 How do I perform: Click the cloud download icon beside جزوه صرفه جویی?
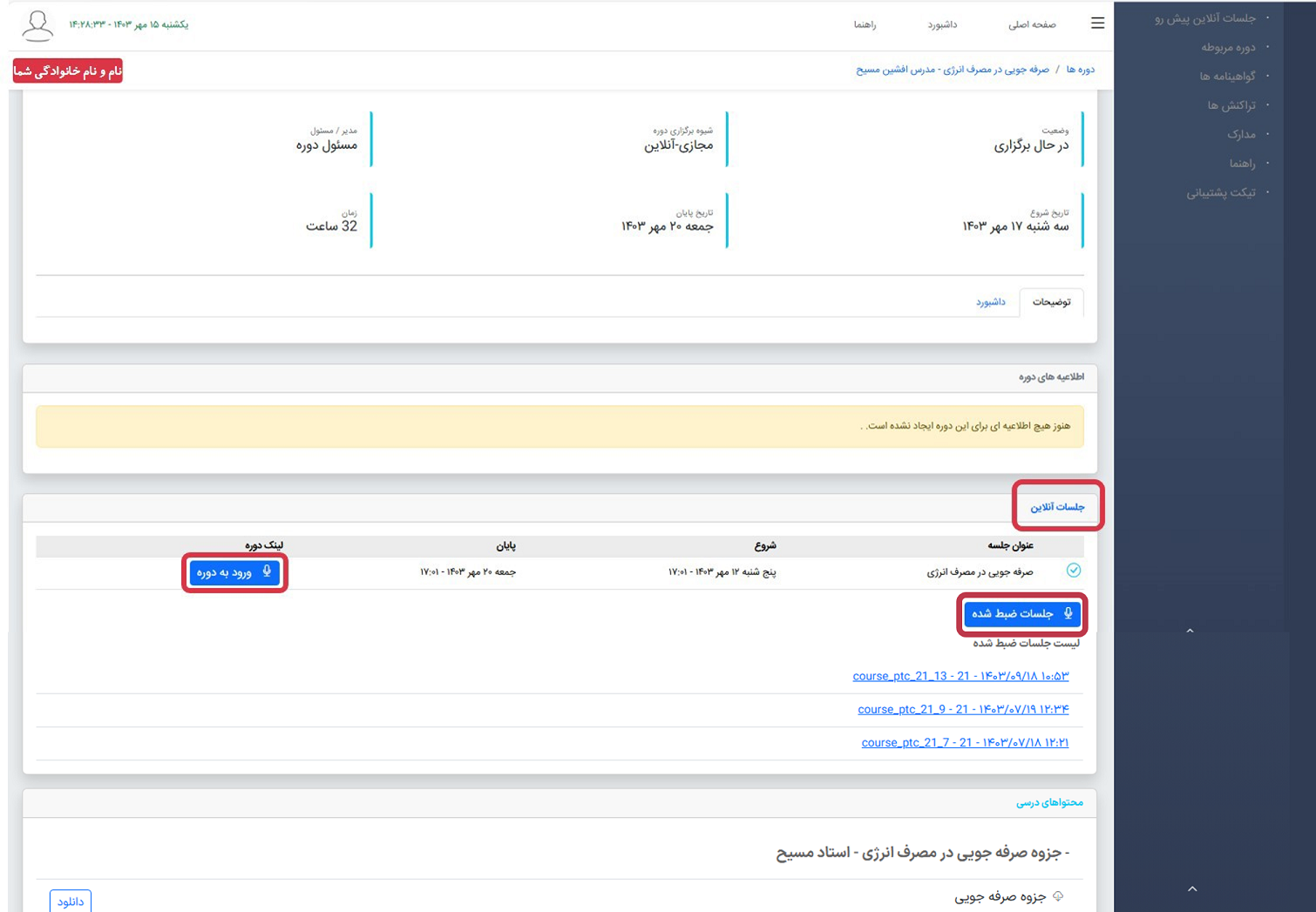[x=1058, y=896]
